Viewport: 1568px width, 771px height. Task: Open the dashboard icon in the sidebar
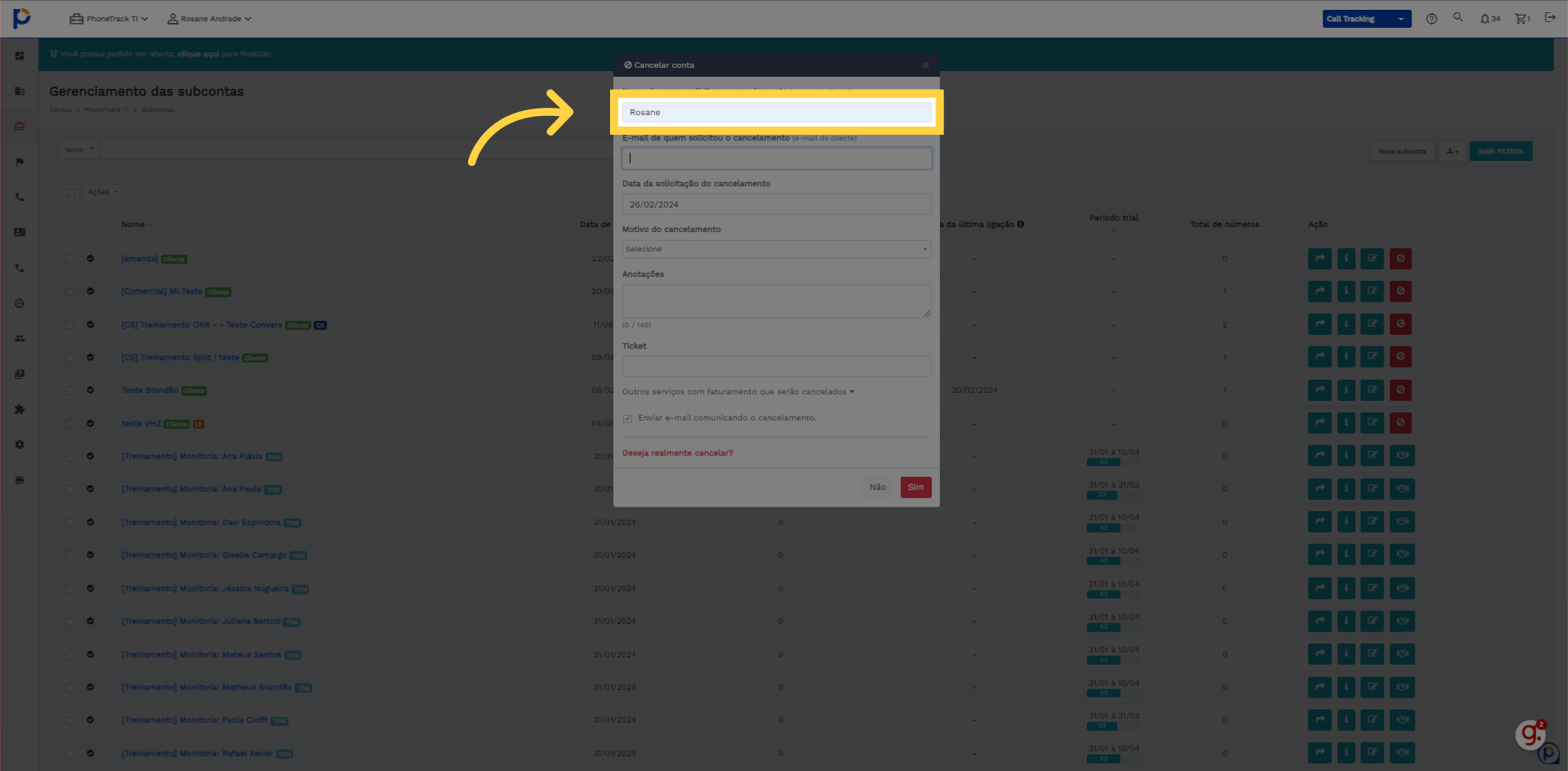[20, 56]
